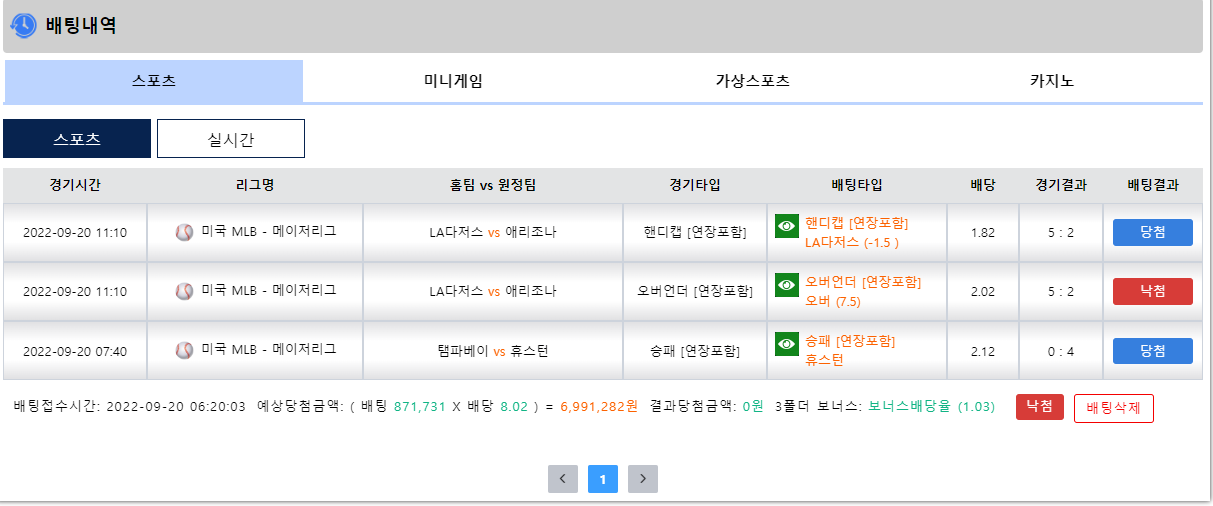Go to the next page with the right arrow

[x=643, y=479]
